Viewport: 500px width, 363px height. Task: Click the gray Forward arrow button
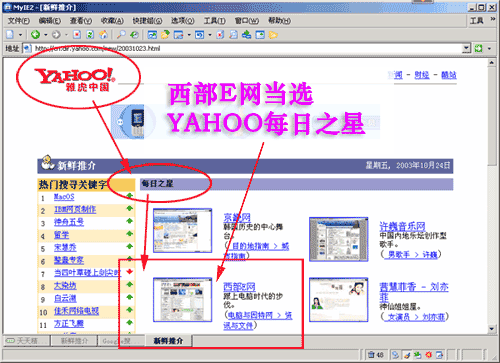pyautogui.click(x=56, y=34)
